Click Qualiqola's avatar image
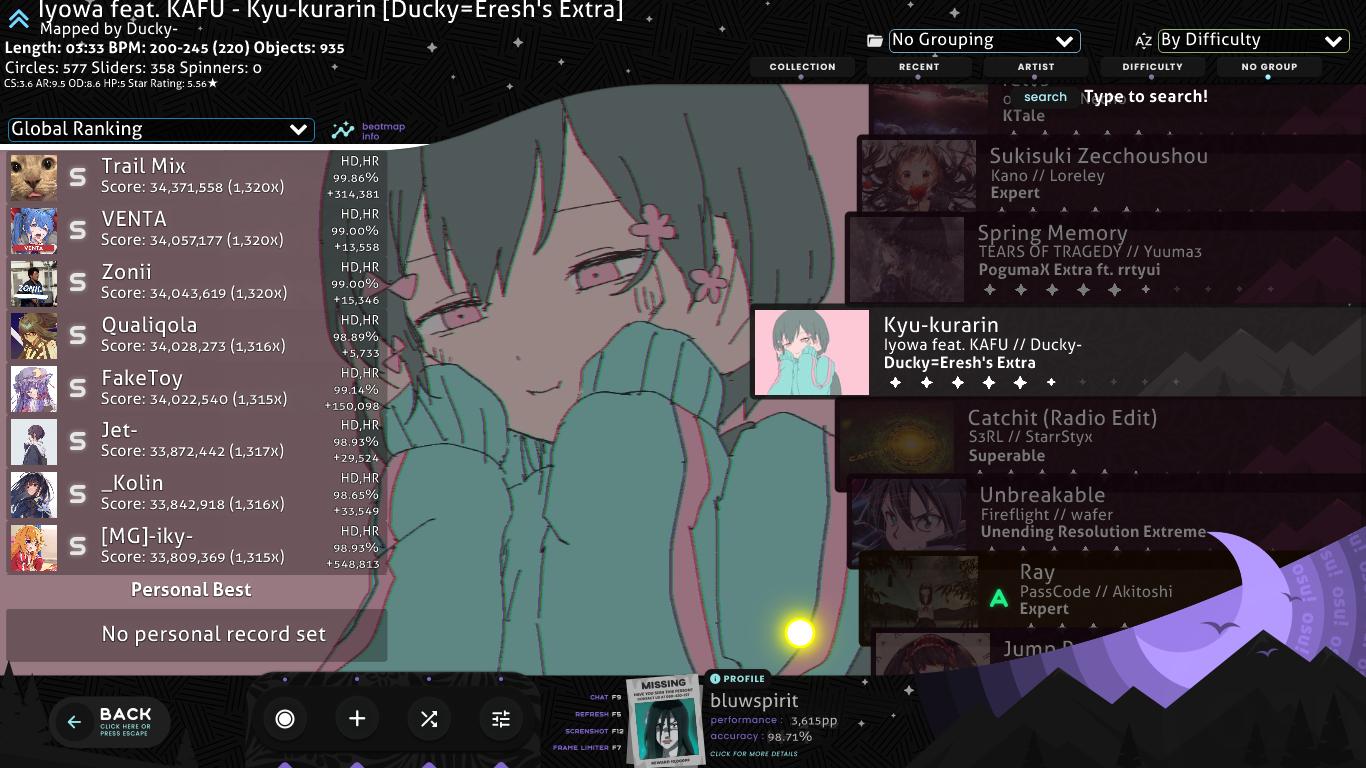The height and width of the screenshot is (768, 1366). pos(34,337)
